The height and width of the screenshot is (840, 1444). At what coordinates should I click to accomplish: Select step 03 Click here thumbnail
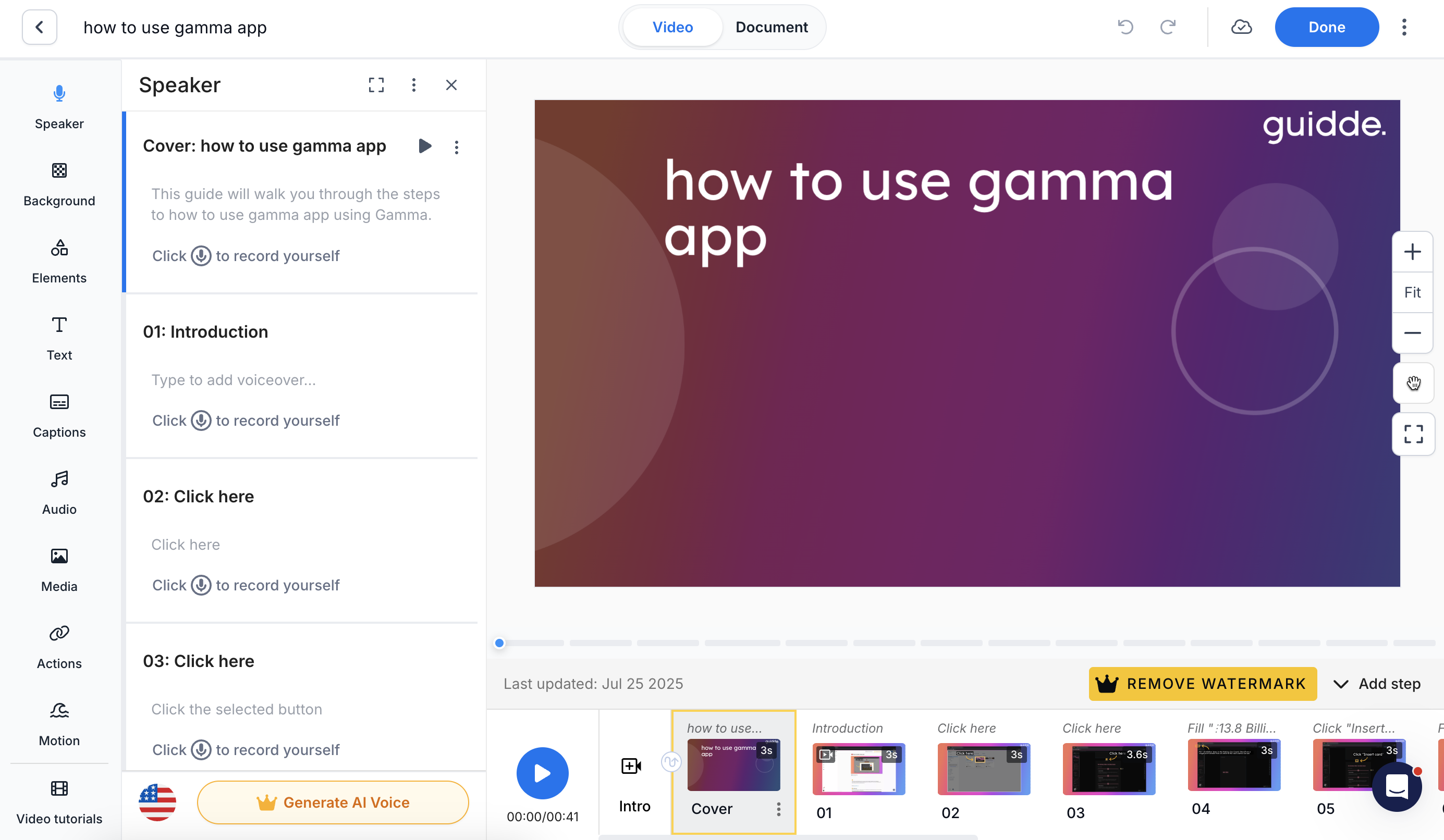point(1109,769)
